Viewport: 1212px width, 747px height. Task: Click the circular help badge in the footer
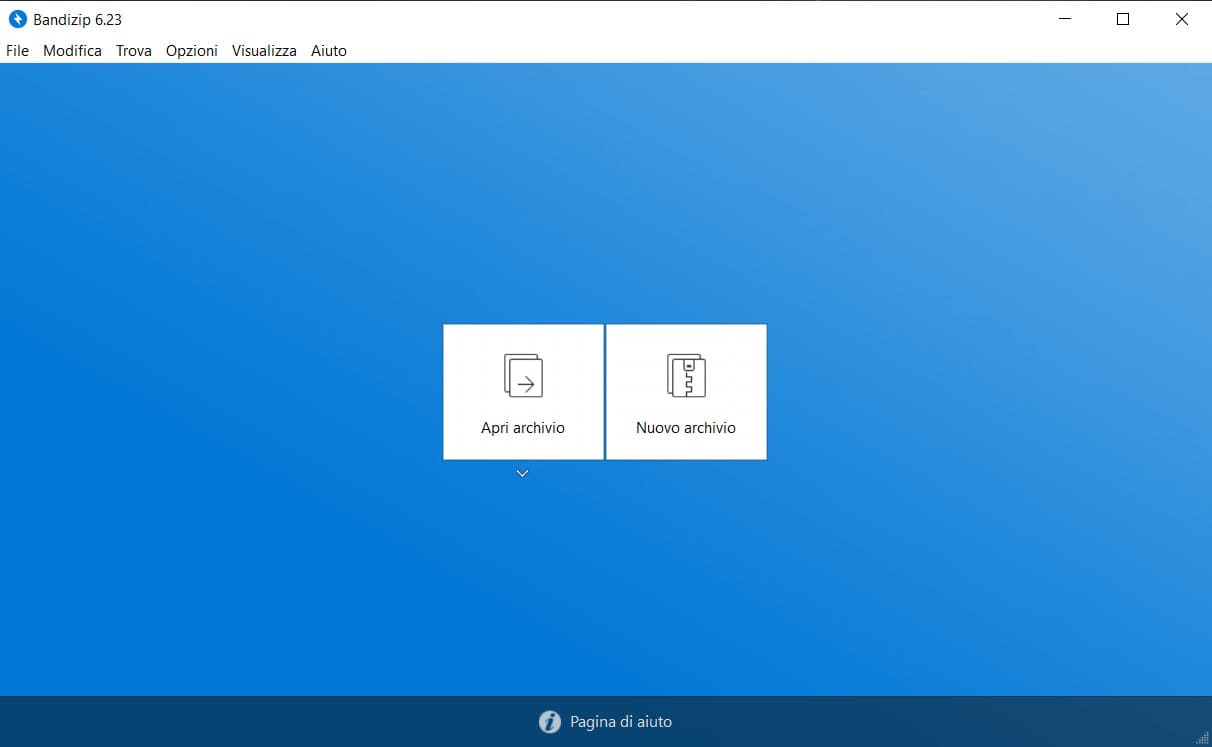[549, 721]
